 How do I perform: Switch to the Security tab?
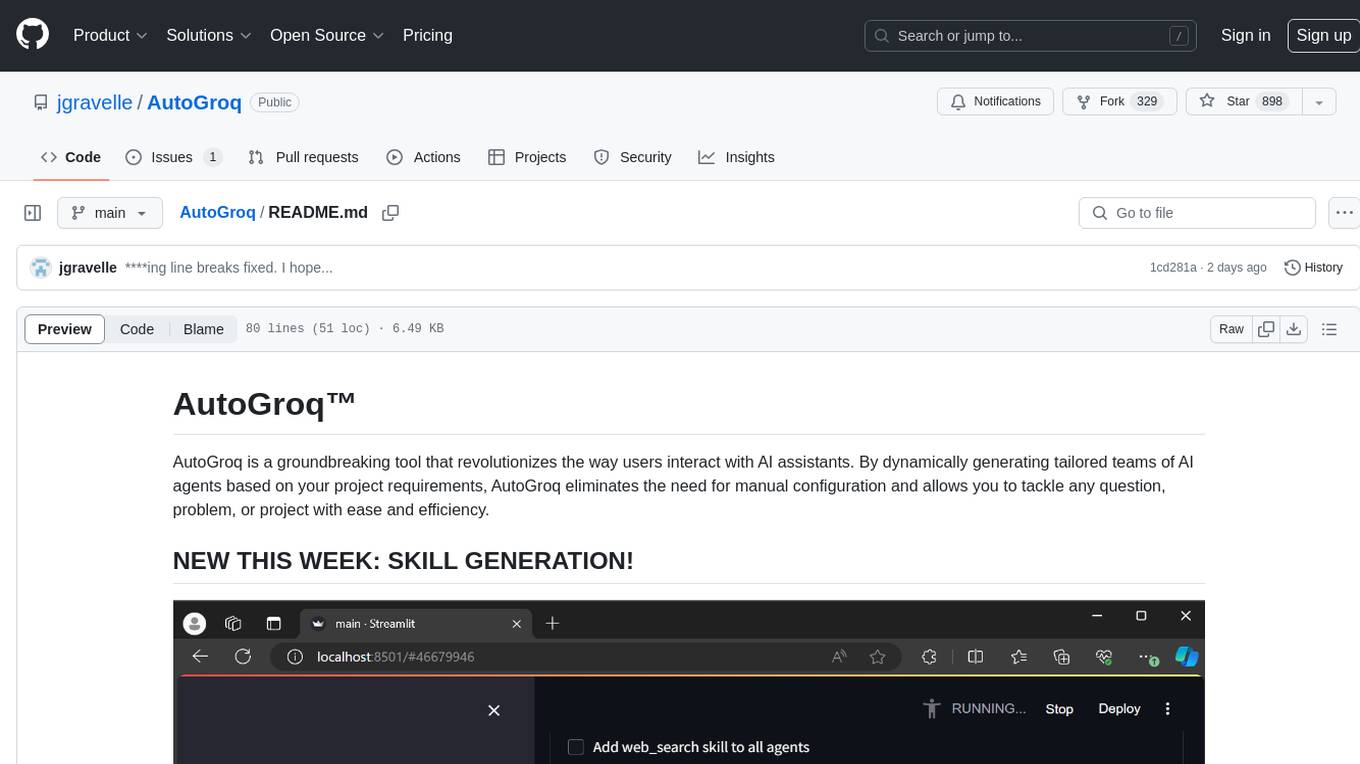coord(632,157)
